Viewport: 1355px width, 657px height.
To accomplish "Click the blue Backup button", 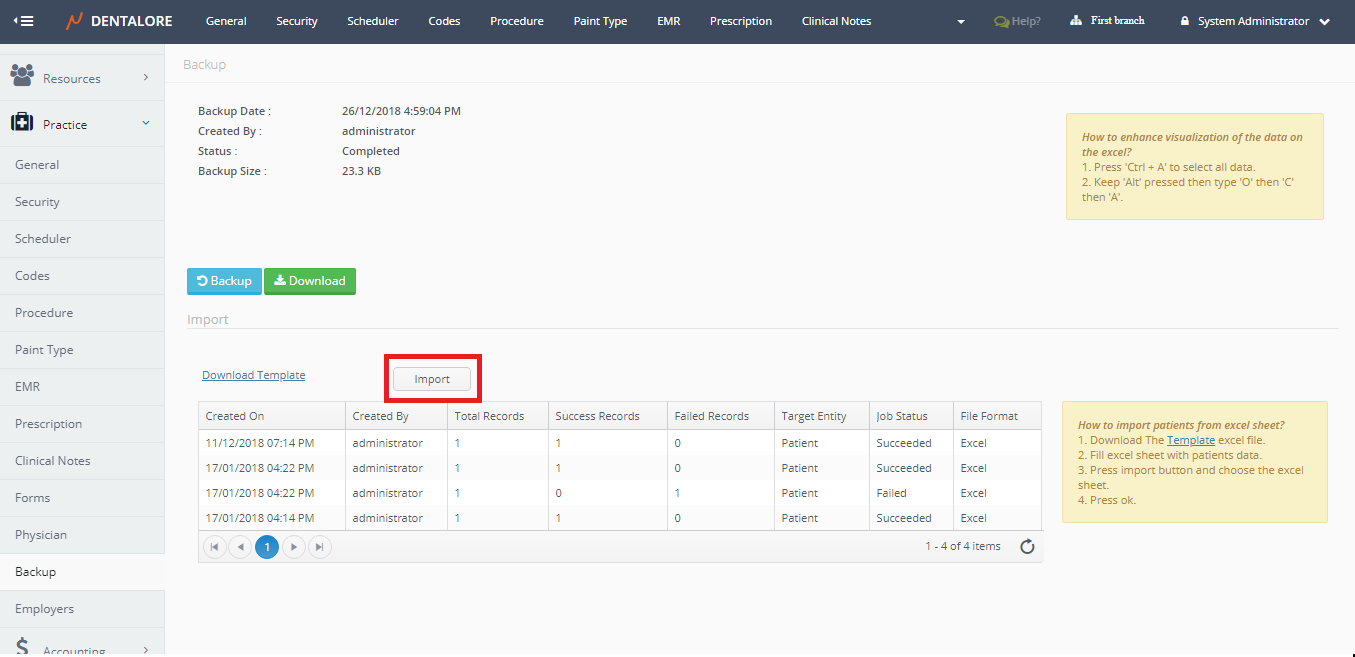I will click(224, 281).
